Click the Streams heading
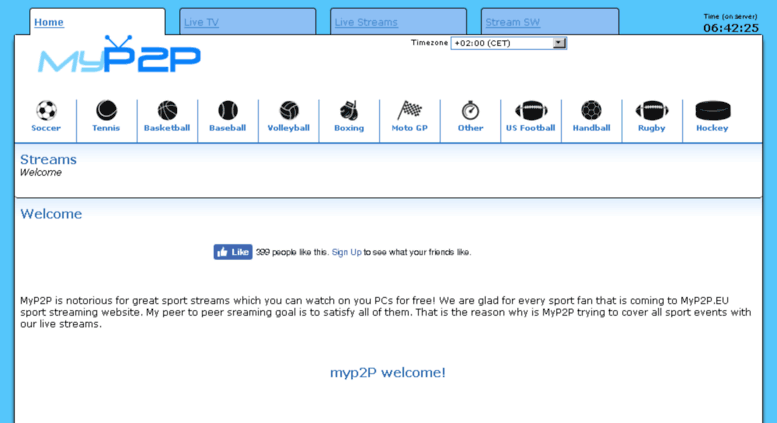This screenshot has height=423, width=777. tap(48, 159)
